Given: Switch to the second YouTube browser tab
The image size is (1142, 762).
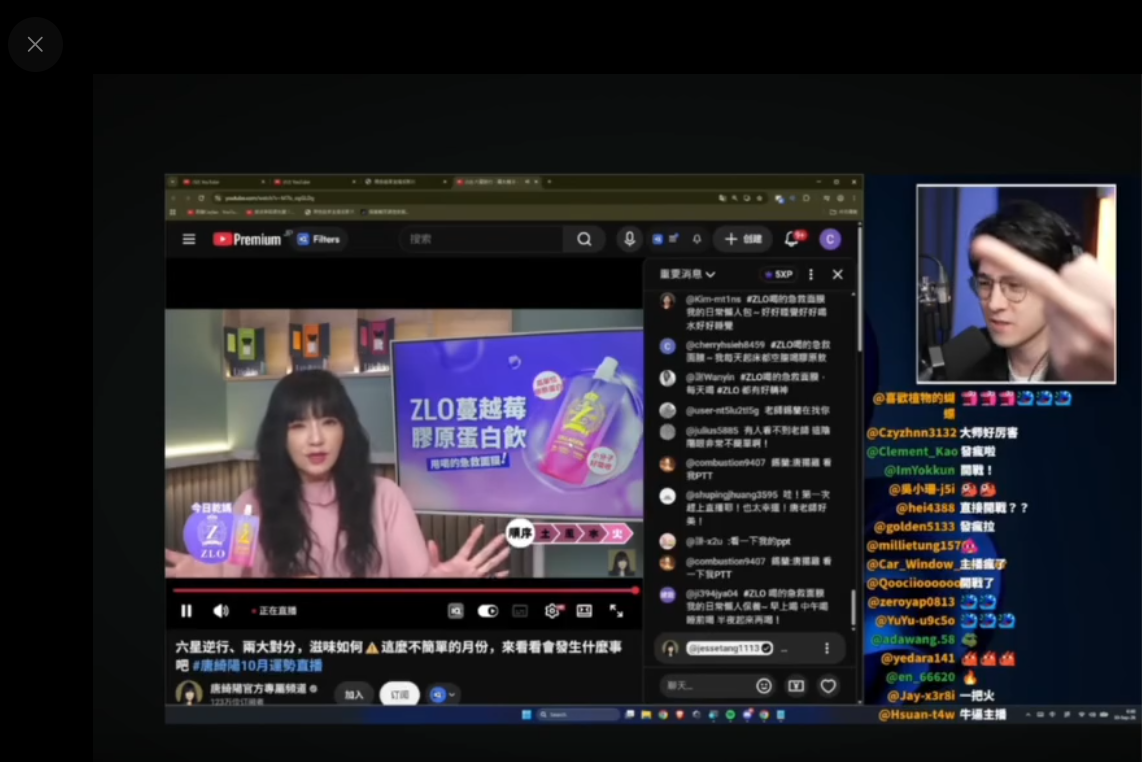Looking at the screenshot, I should pos(314,181).
